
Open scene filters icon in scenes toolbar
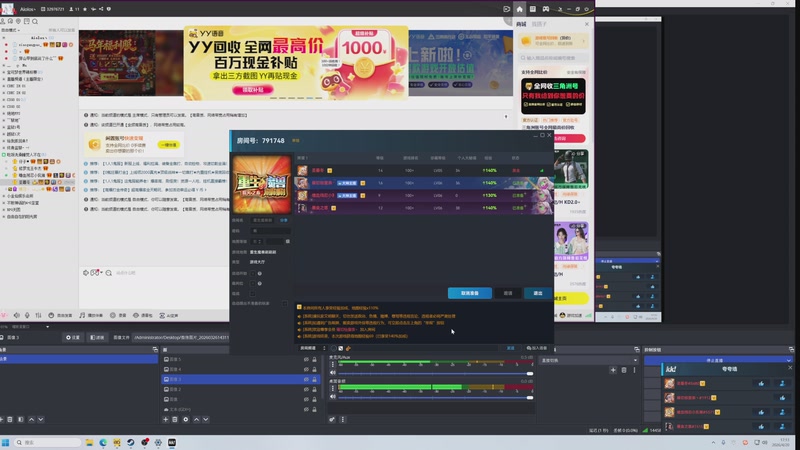tap(20, 419)
